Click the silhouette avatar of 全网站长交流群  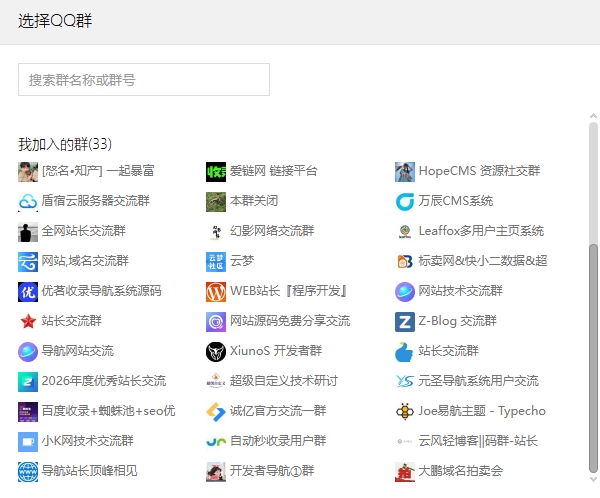(x=28, y=232)
